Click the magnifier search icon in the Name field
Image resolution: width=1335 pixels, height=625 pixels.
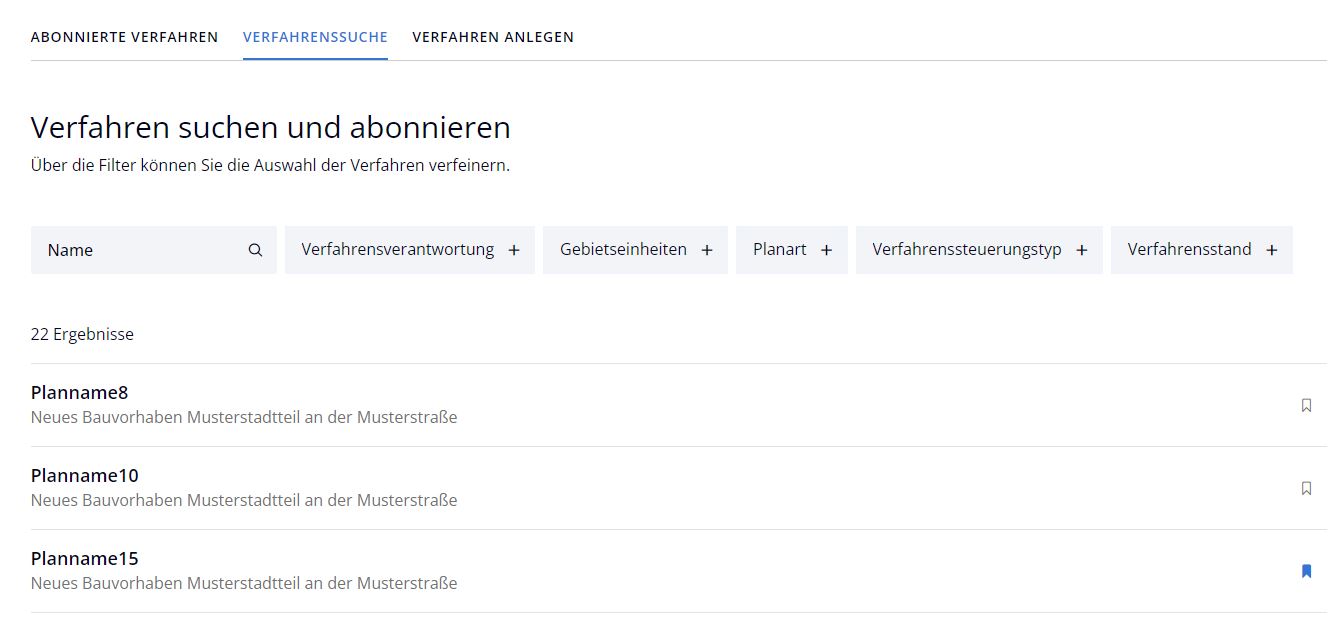point(255,250)
